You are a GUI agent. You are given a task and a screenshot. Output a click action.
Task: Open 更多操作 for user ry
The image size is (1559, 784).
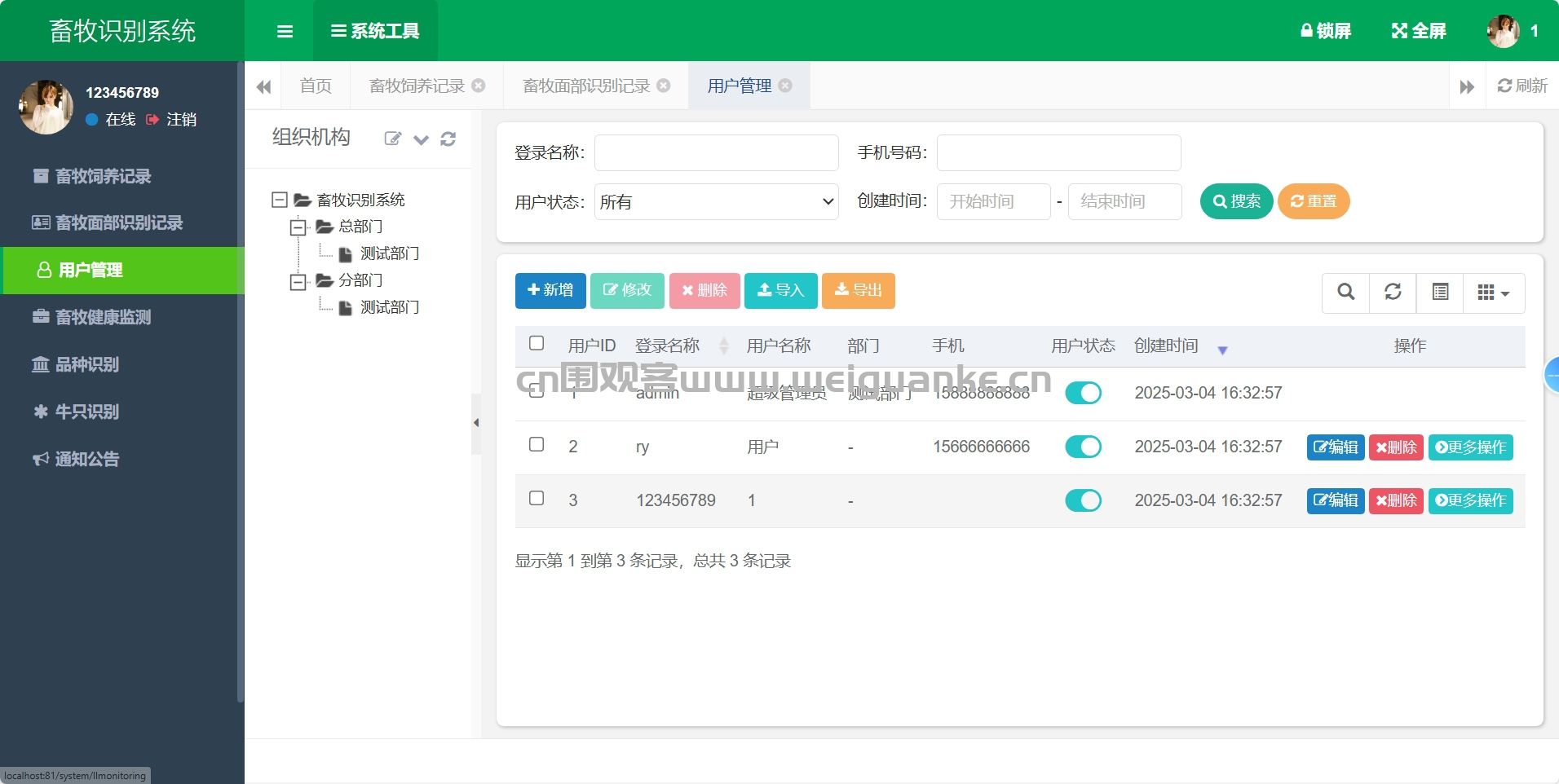[1471, 447]
